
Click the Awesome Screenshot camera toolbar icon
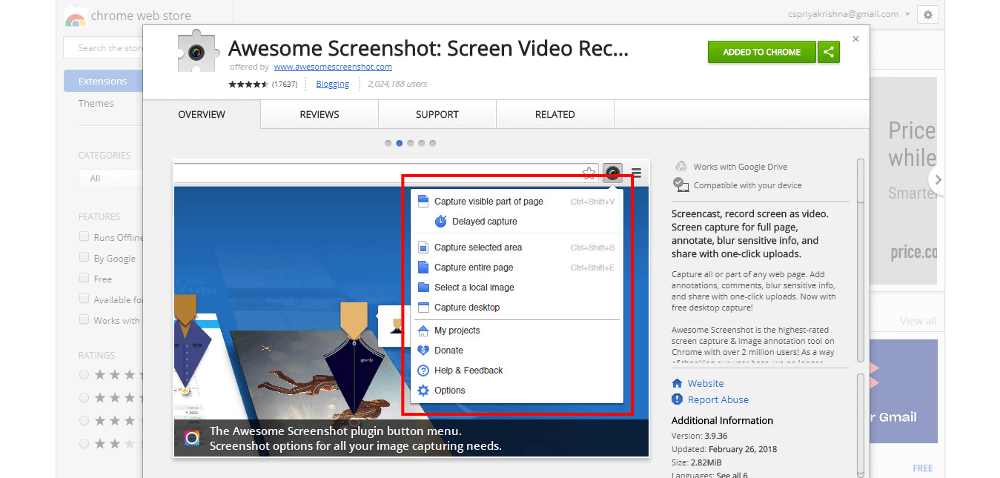[612, 173]
